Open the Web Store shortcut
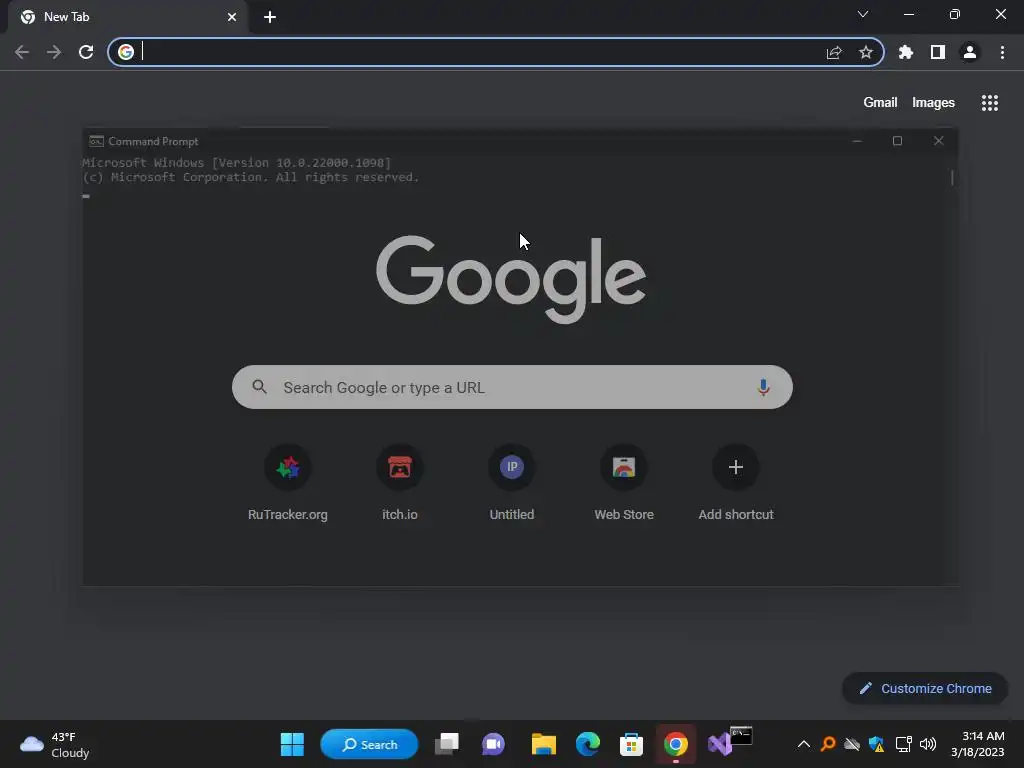The image size is (1024, 768). [624, 483]
